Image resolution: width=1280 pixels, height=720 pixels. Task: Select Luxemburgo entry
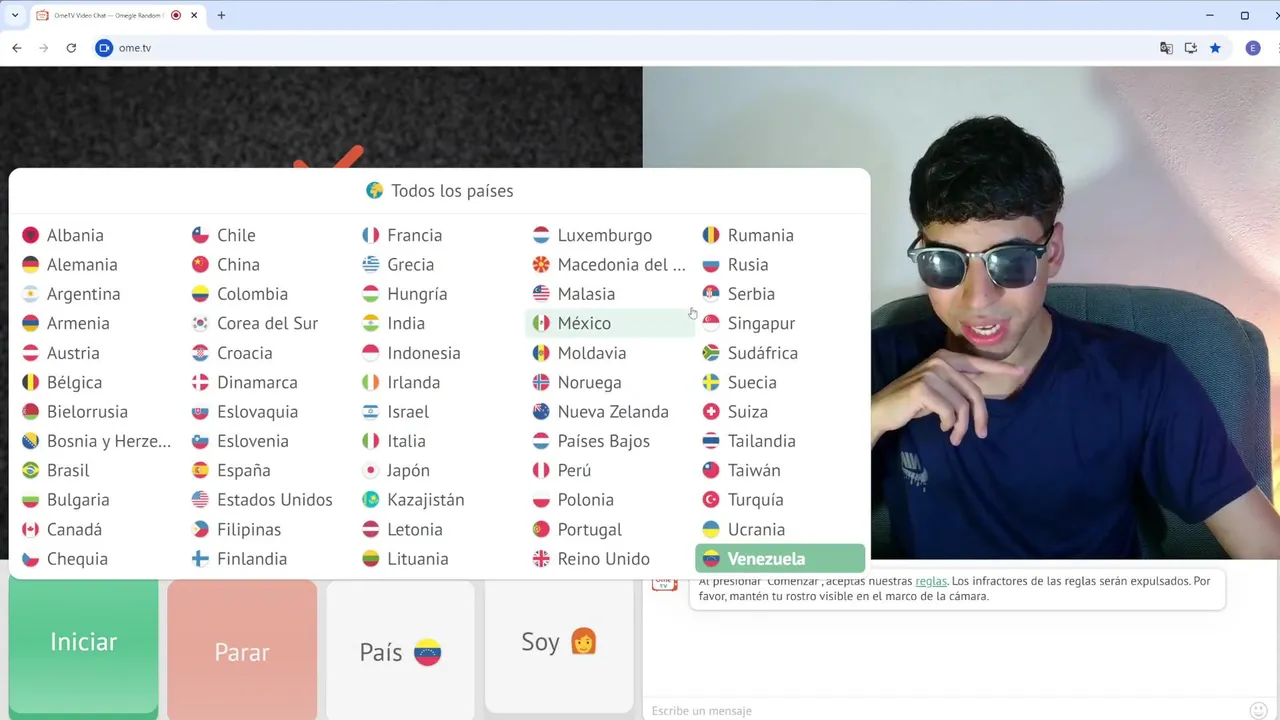[610, 235]
